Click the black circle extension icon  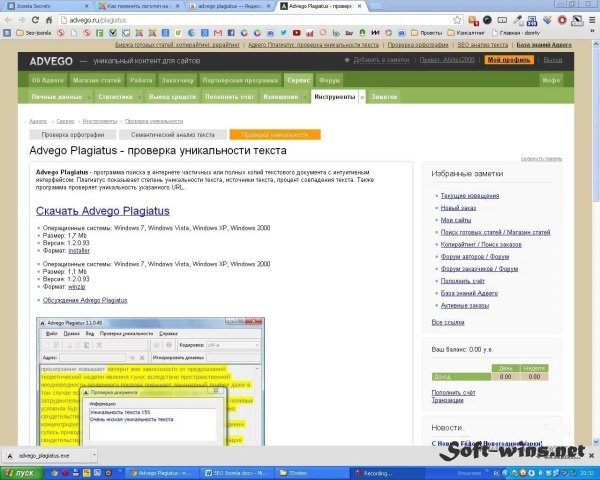click(x=487, y=20)
